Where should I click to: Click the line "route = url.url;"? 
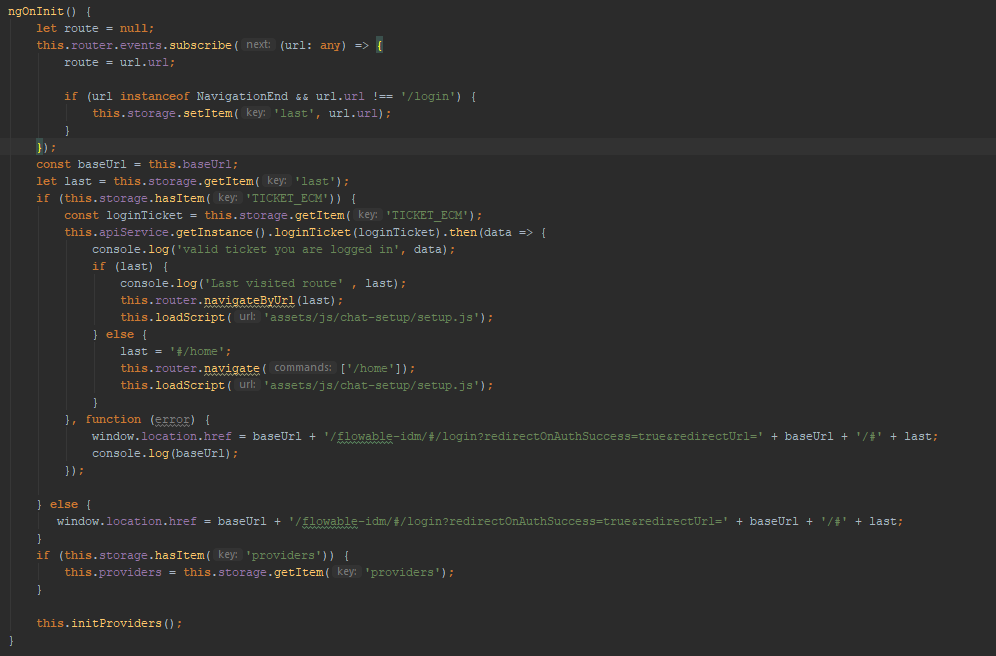[x=119, y=63]
